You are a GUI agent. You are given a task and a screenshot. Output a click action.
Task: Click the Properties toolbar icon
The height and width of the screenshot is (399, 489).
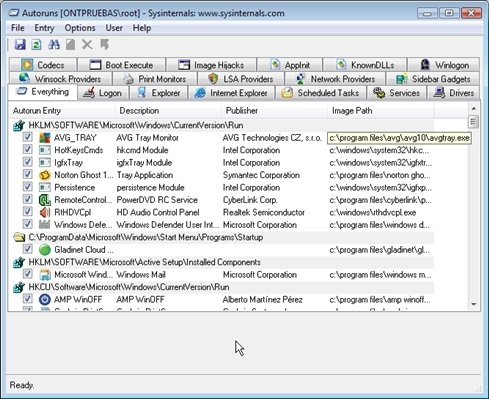(70, 44)
